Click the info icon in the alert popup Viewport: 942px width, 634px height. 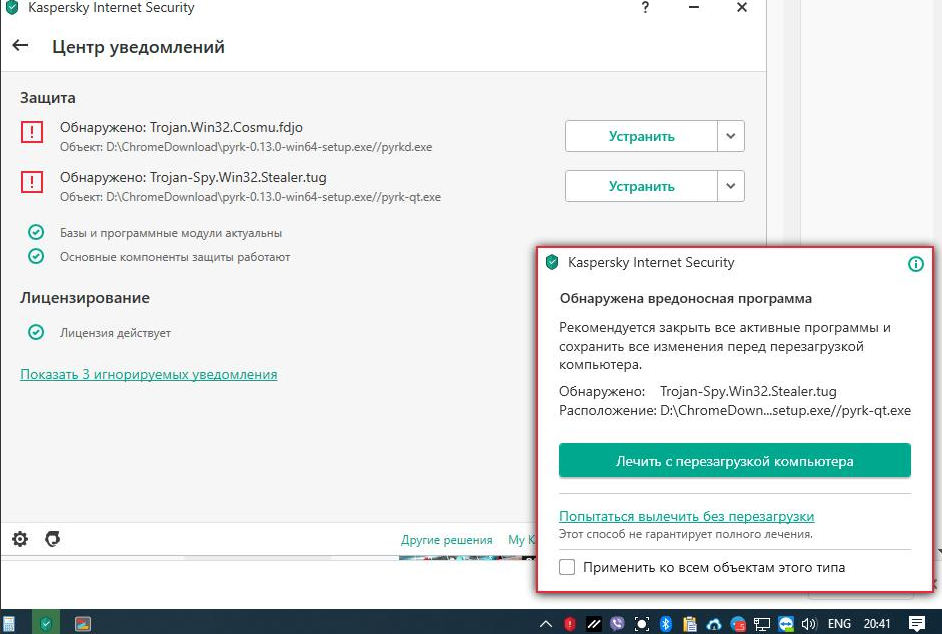(x=916, y=264)
